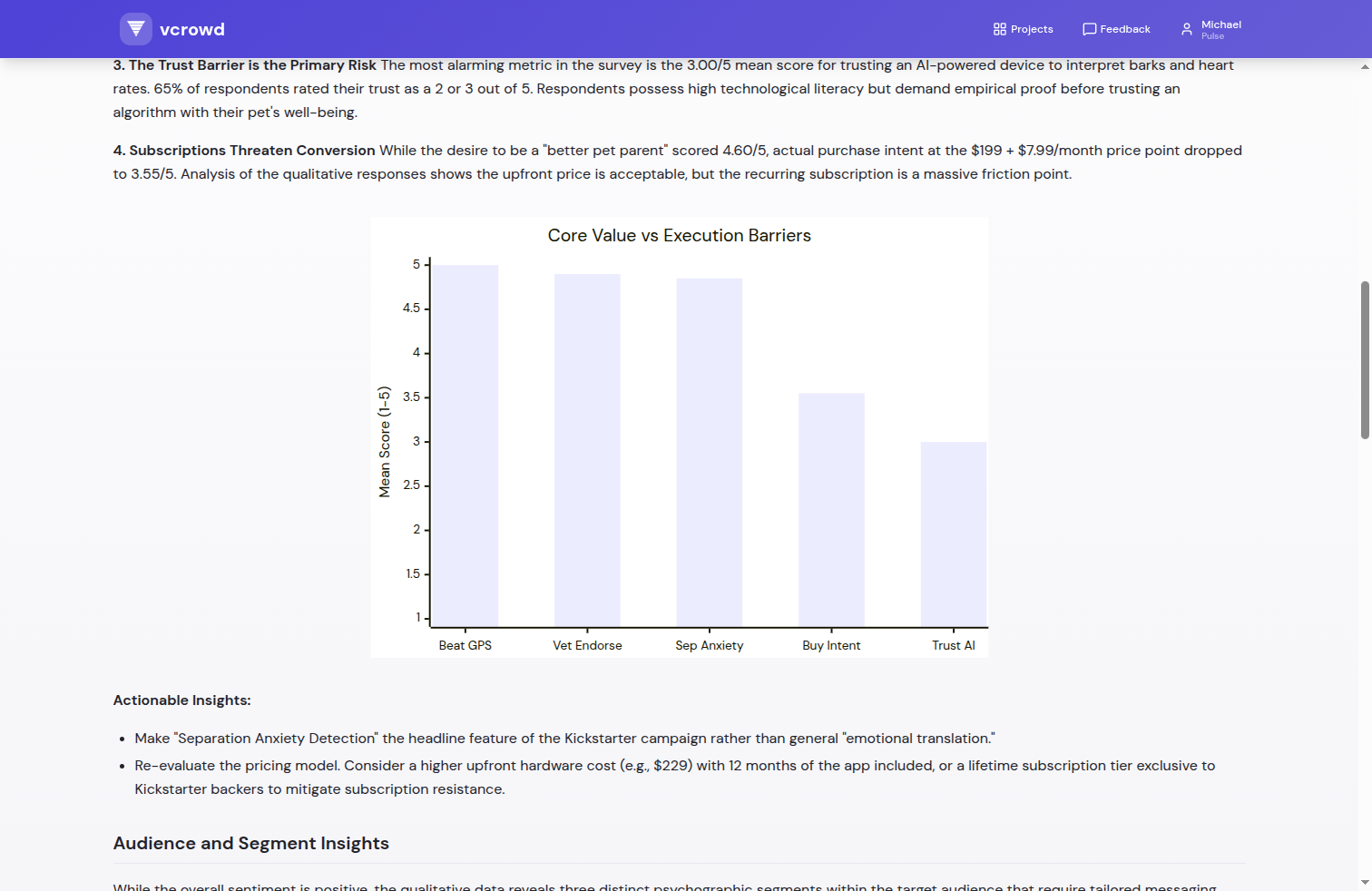Click the 'Sep Anxiety' axis label
1372x891 pixels.
710,646
